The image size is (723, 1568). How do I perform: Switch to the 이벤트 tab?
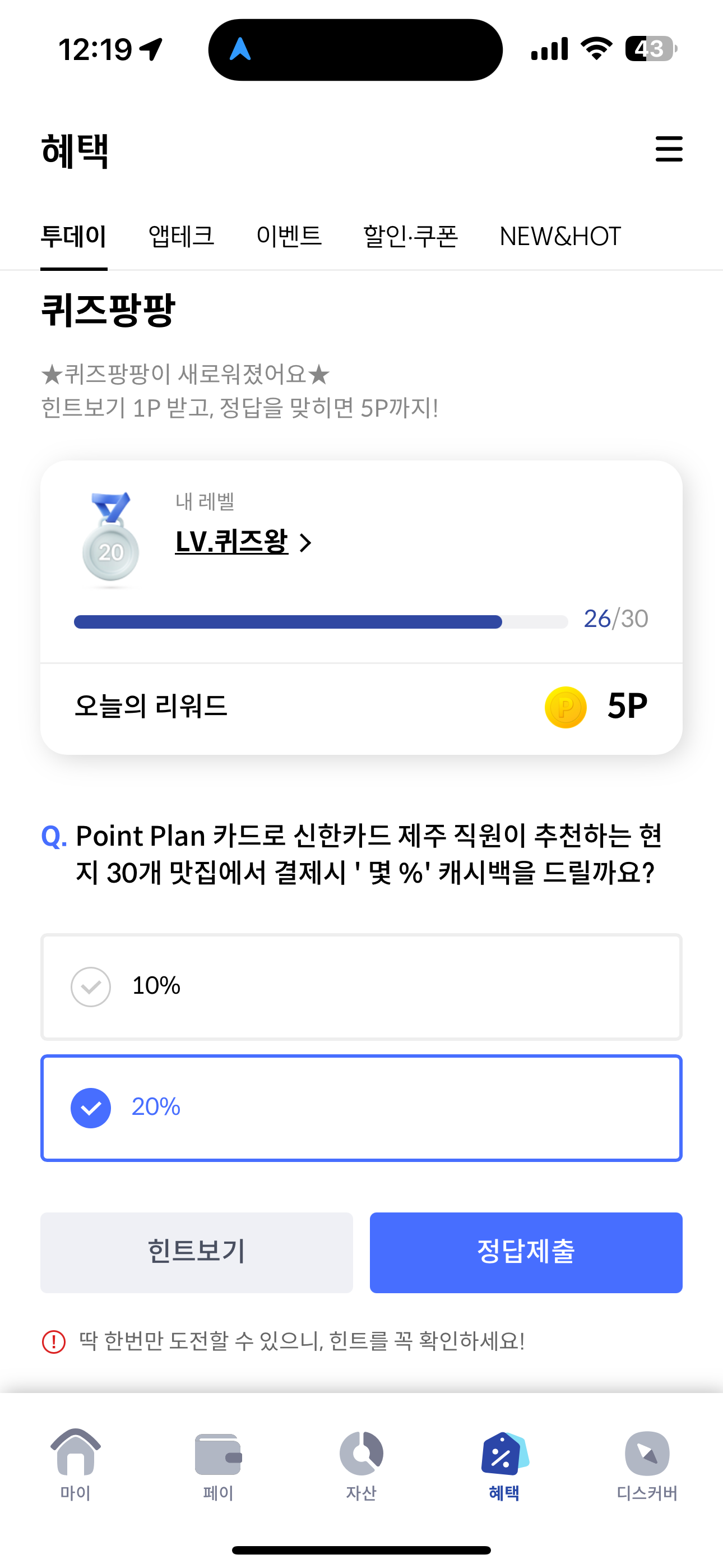289,236
